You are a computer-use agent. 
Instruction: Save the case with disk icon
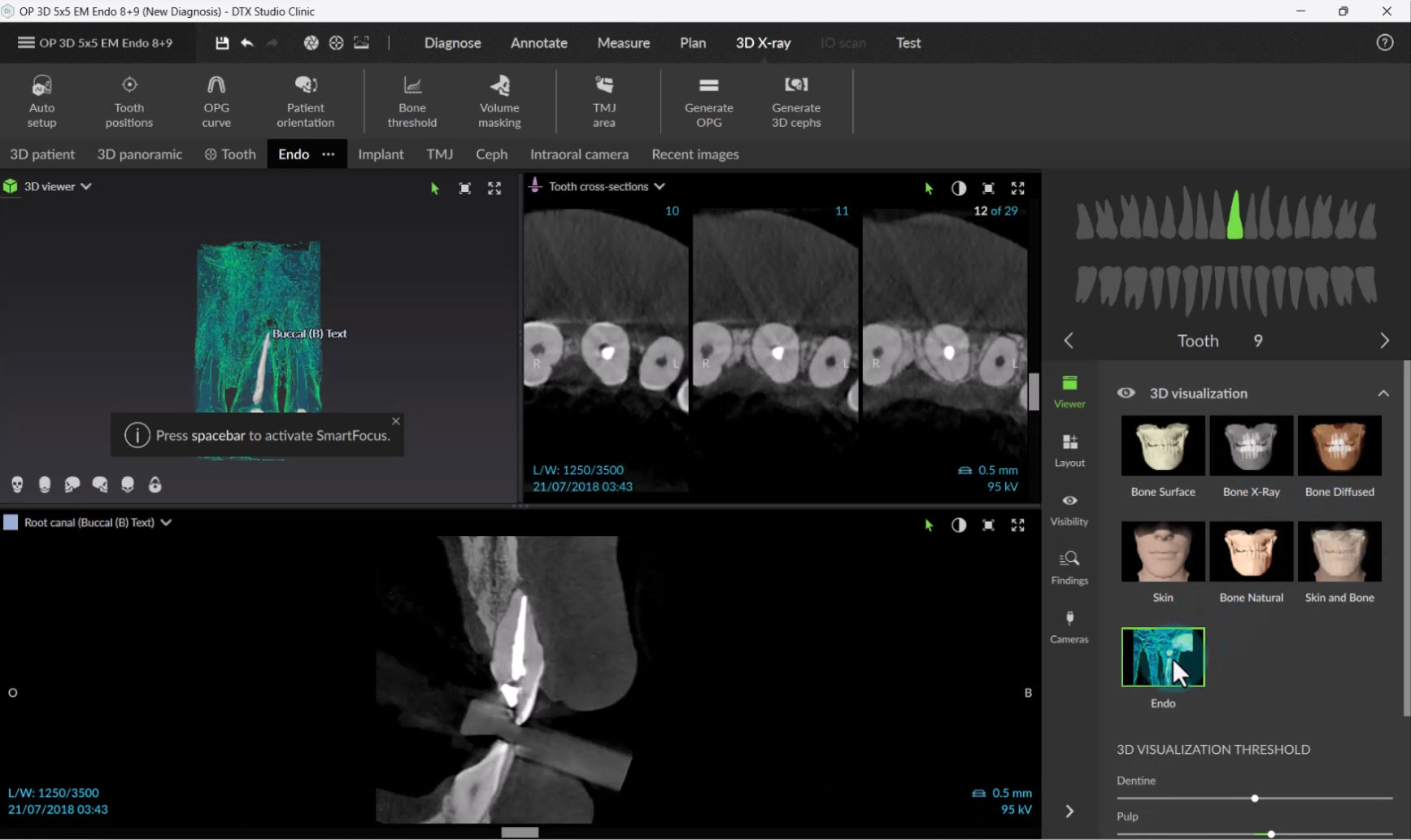pyautogui.click(x=221, y=42)
